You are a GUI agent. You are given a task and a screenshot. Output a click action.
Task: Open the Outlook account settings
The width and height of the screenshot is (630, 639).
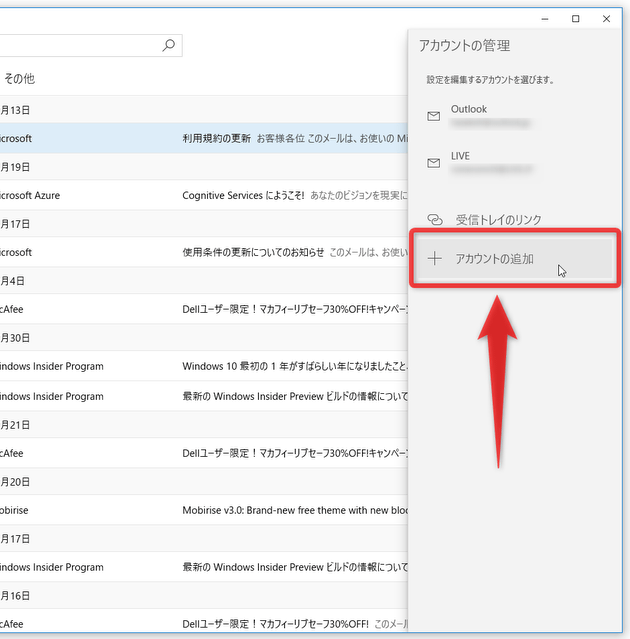515,116
